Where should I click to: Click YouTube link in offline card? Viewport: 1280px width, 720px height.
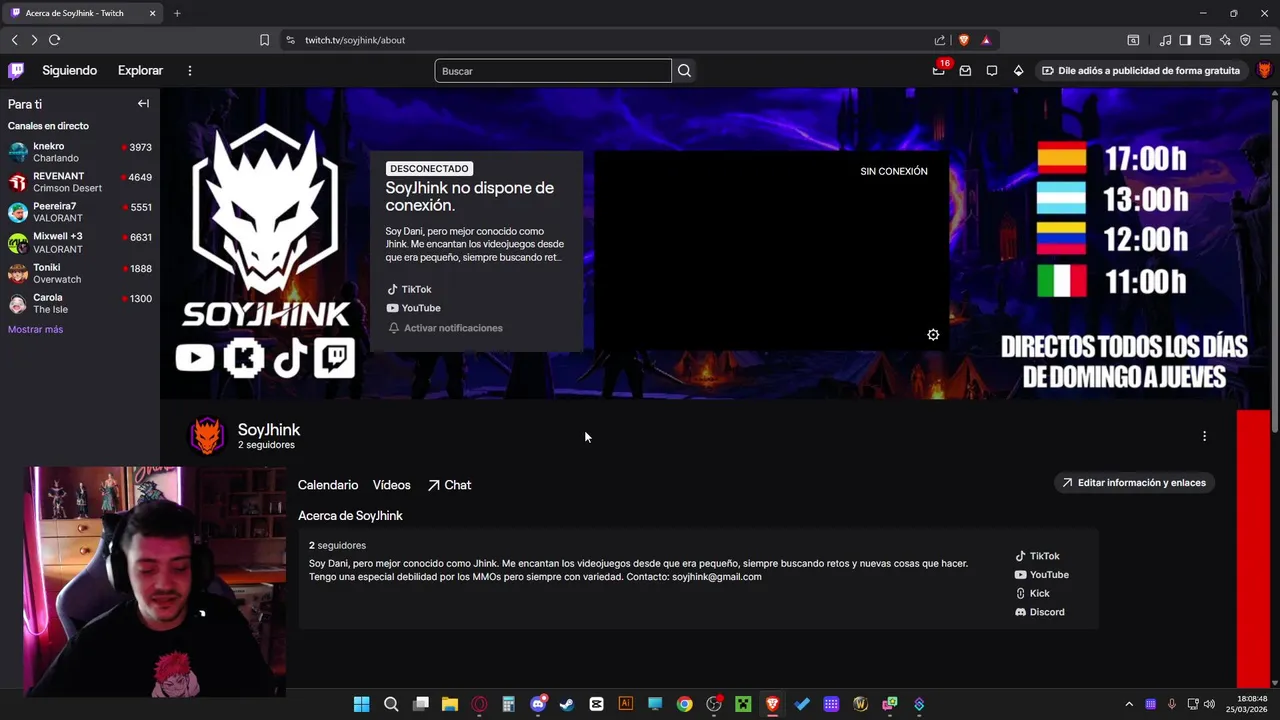413,308
